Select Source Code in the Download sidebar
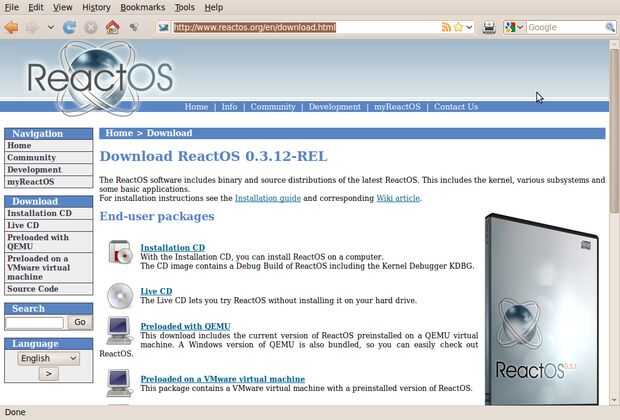This screenshot has height=420, width=620. click(49, 289)
